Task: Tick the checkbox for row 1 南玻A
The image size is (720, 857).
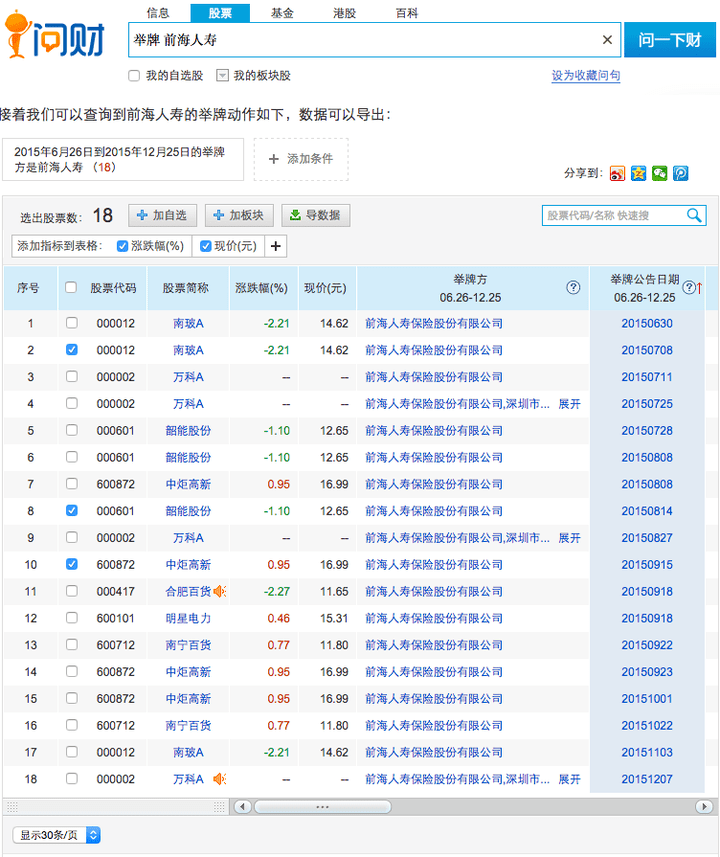Action: [x=71, y=323]
